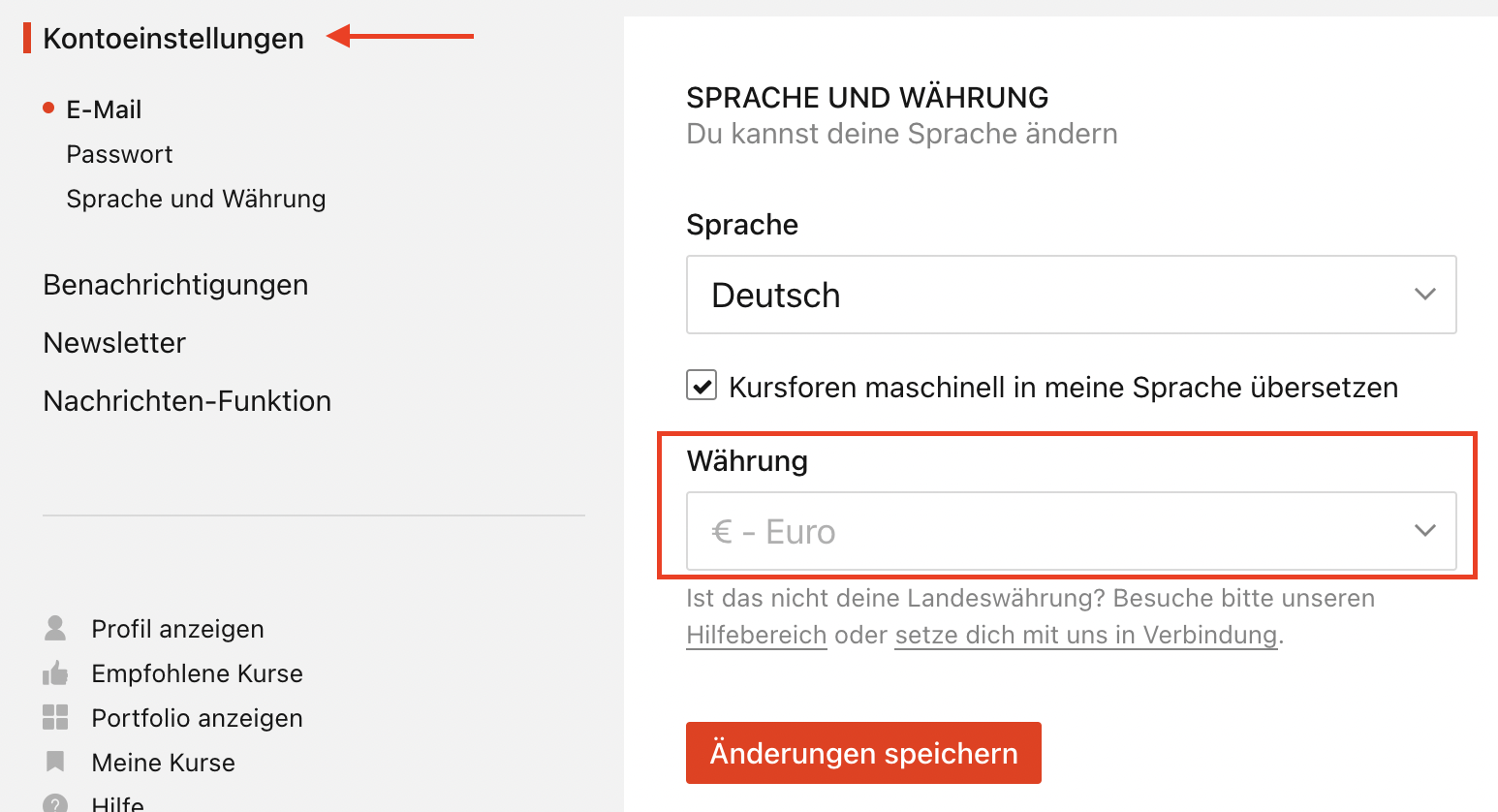Click the bookmark icon for Meine Kurse
The height and width of the screenshot is (812, 1498).
pyautogui.click(x=55, y=762)
